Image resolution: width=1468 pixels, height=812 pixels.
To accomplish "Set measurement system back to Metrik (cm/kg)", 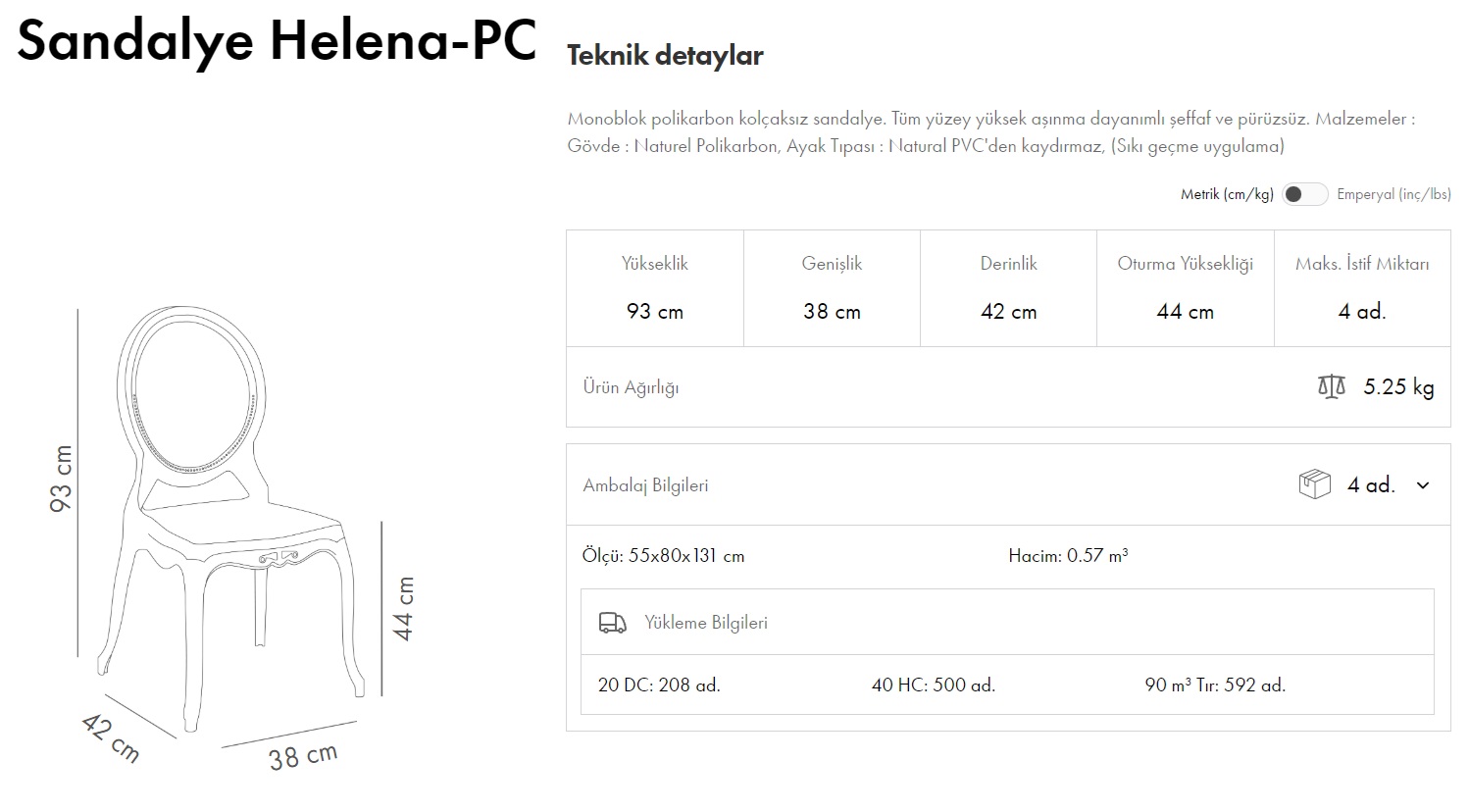I will click(x=1305, y=194).
